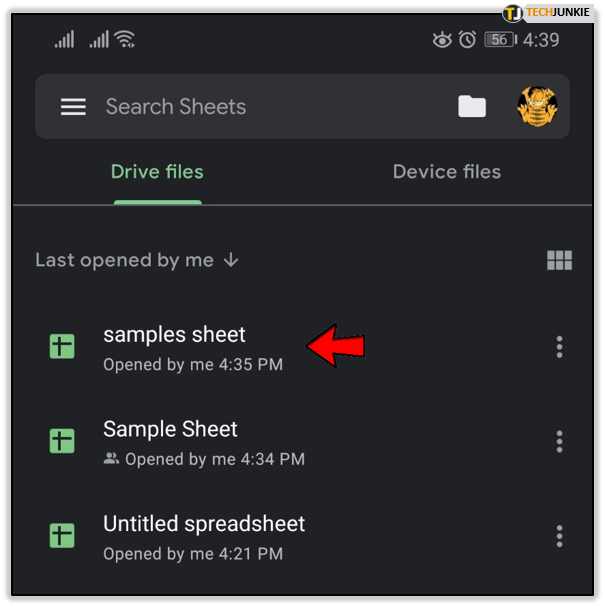Tap the folder icon to open a file

(472, 107)
